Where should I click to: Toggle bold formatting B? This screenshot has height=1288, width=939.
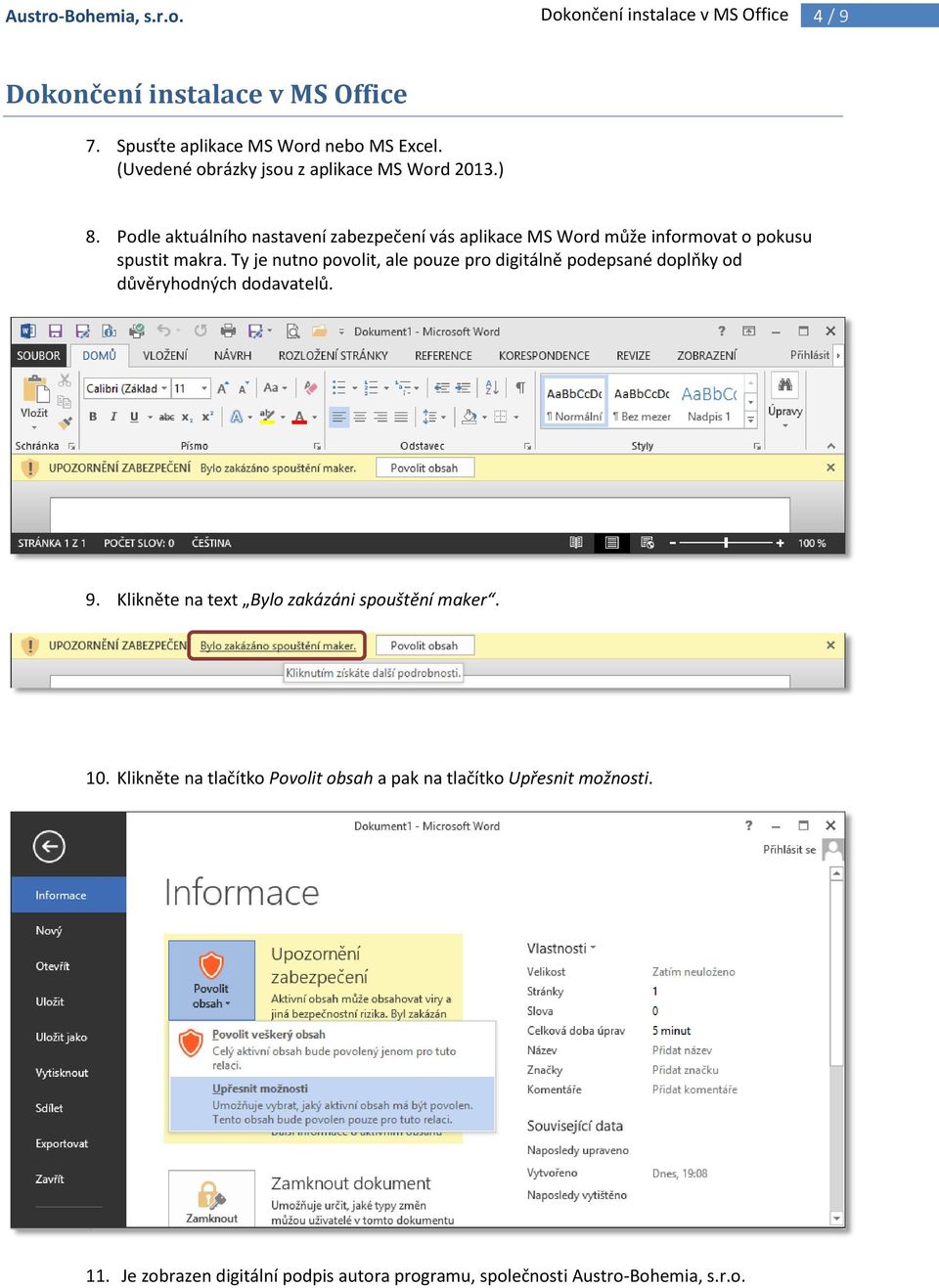coord(93,417)
